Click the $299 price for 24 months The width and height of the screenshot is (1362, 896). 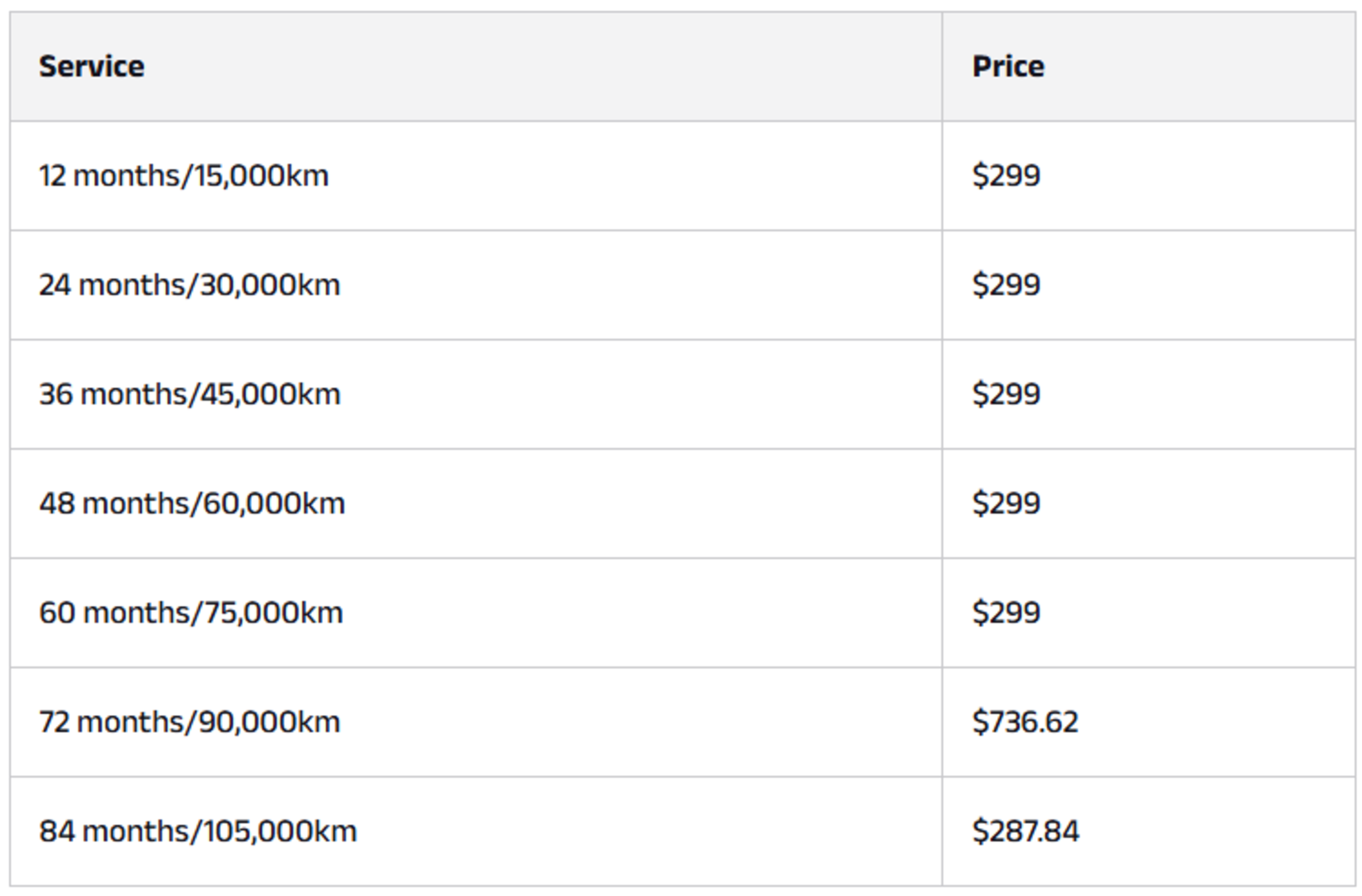(1006, 285)
